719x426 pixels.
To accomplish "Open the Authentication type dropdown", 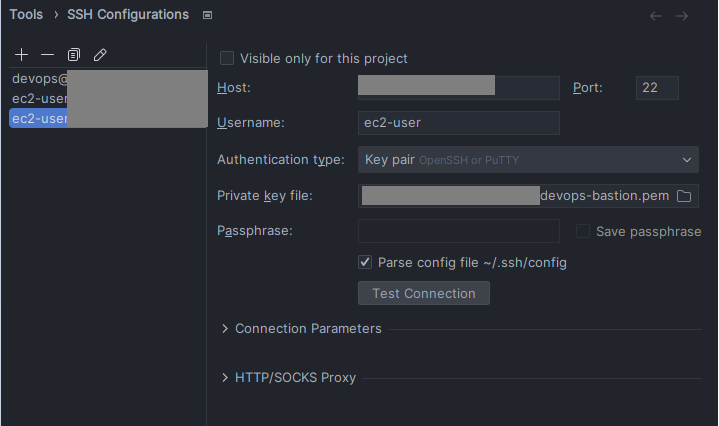I will [x=528, y=160].
